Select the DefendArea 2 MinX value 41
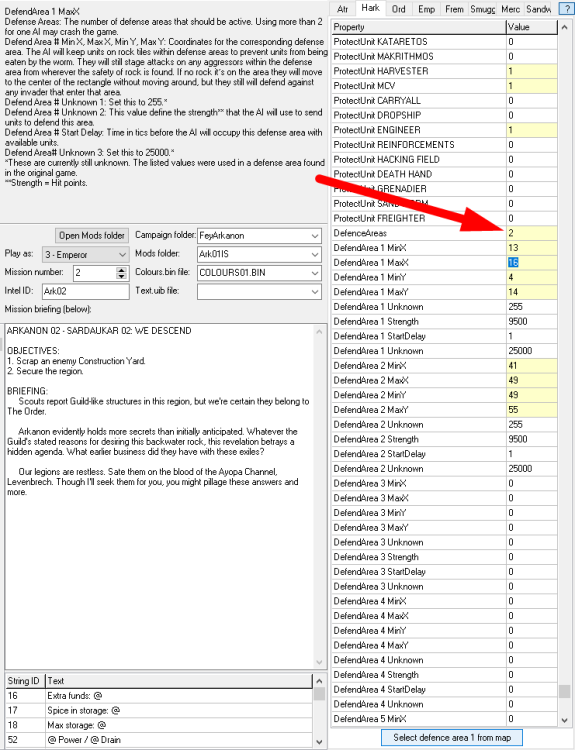 click(531, 365)
